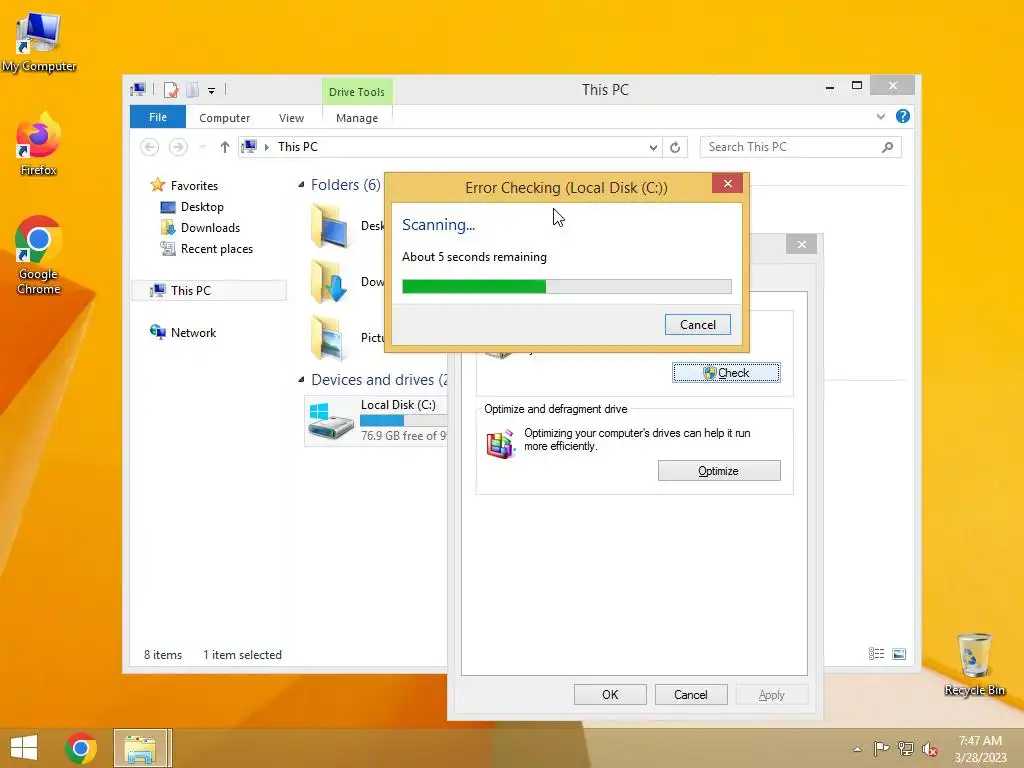
Task: Switch to details view icon
Action: 876,654
